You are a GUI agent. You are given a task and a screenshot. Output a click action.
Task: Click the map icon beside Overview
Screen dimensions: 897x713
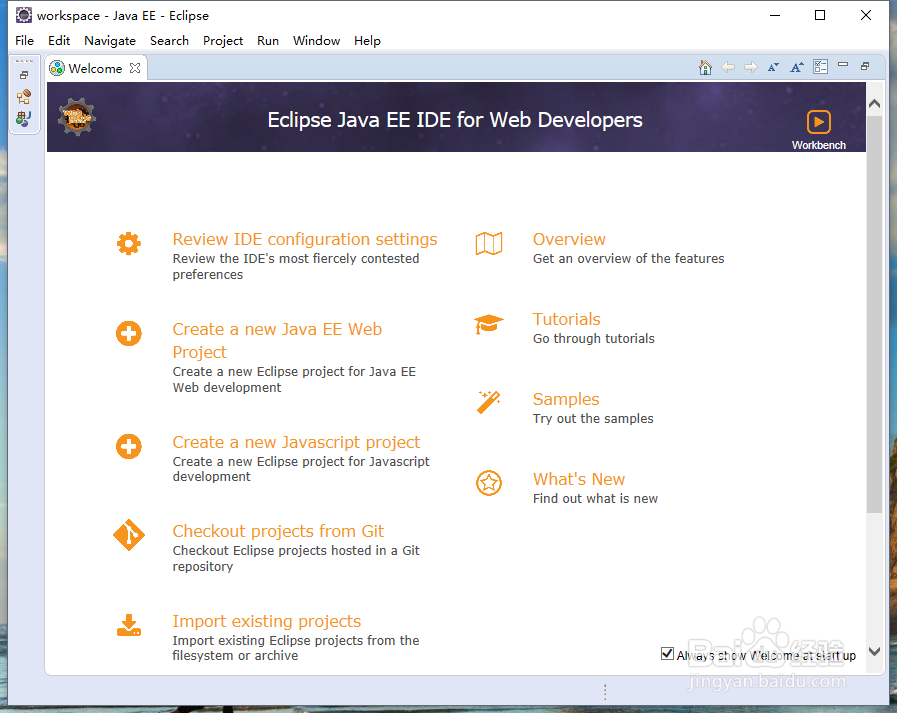[x=489, y=244]
